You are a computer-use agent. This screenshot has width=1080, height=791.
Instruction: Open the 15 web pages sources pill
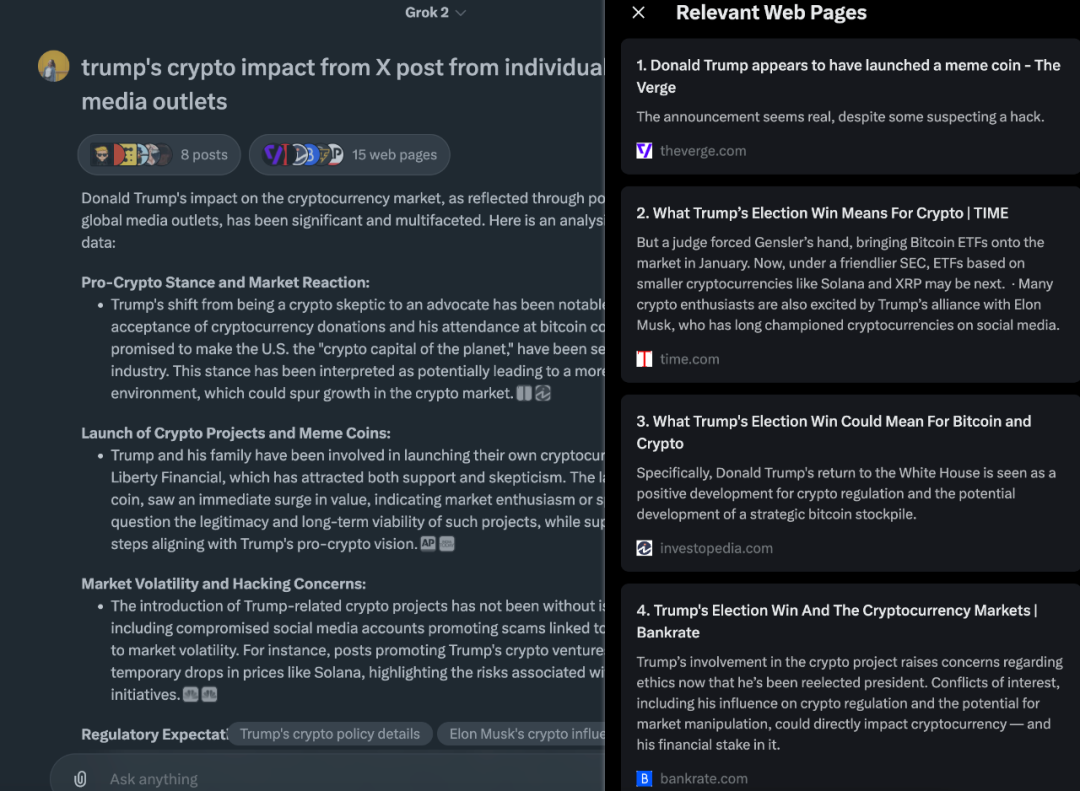click(349, 154)
